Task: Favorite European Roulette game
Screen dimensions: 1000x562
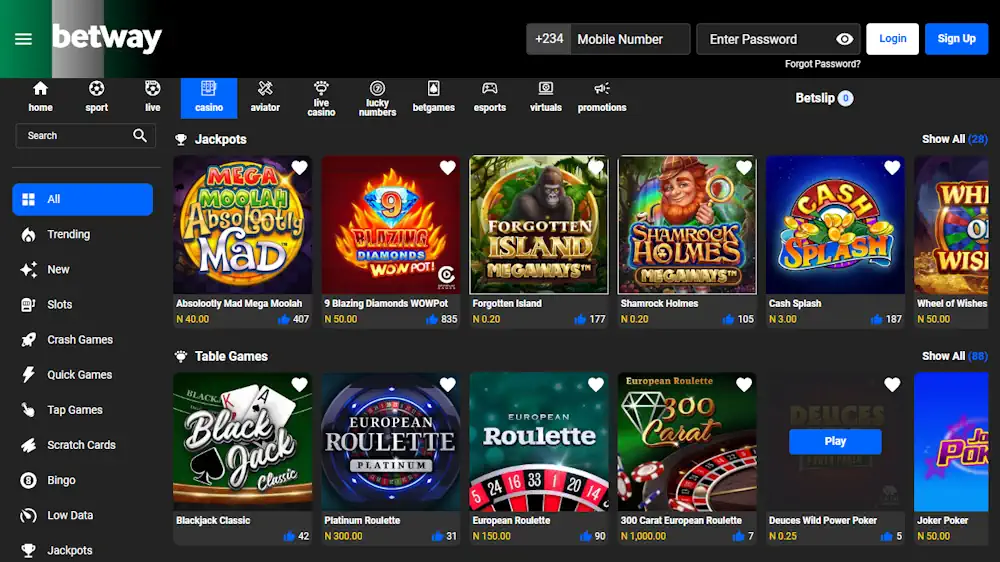Action: [x=596, y=384]
